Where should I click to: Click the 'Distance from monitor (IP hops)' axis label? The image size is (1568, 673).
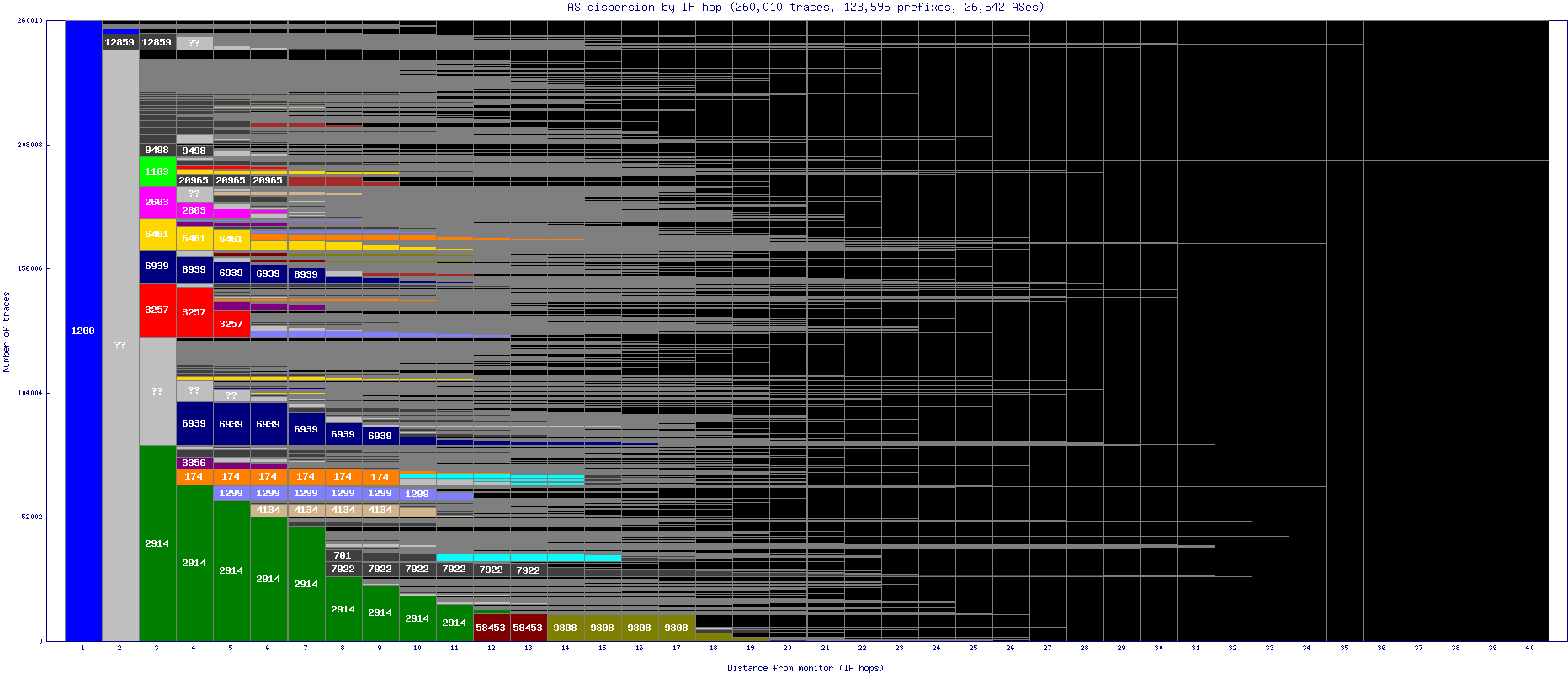point(805,668)
